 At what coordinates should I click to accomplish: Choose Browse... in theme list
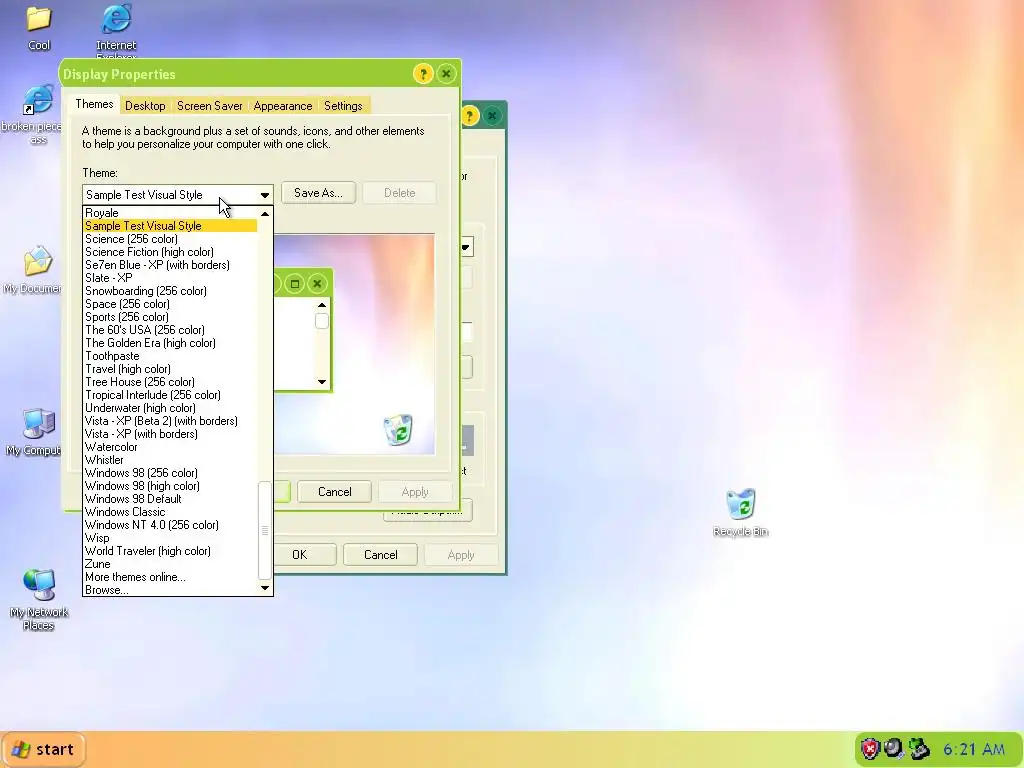tap(170, 590)
